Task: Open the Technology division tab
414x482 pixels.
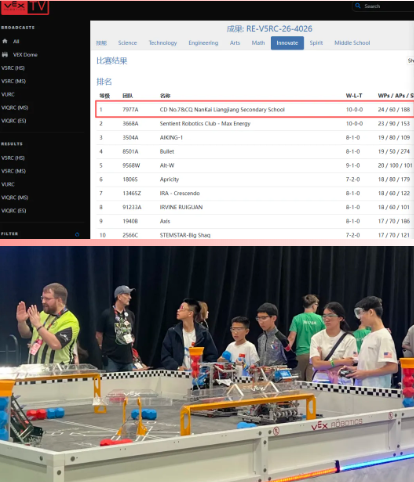Action: (x=163, y=43)
